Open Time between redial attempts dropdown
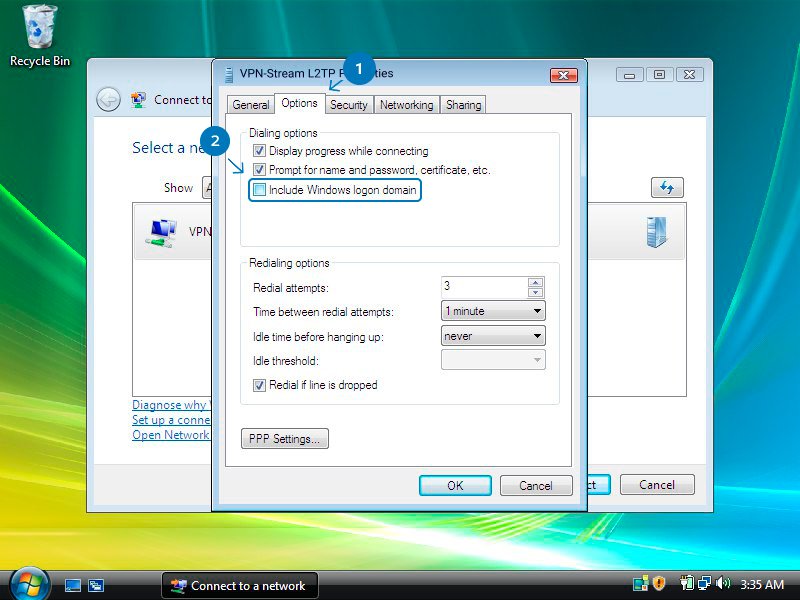The image size is (800, 600). tap(493, 311)
